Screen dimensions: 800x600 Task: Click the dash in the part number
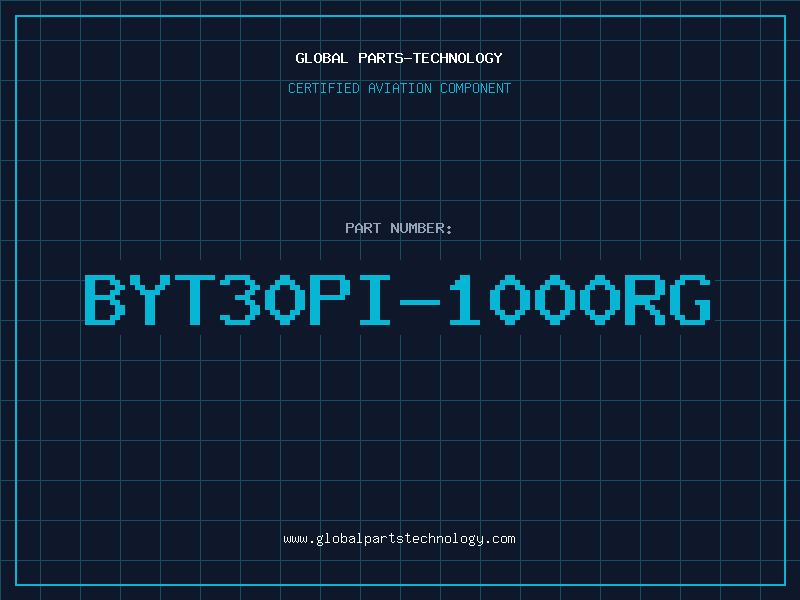pyautogui.click(x=420, y=302)
